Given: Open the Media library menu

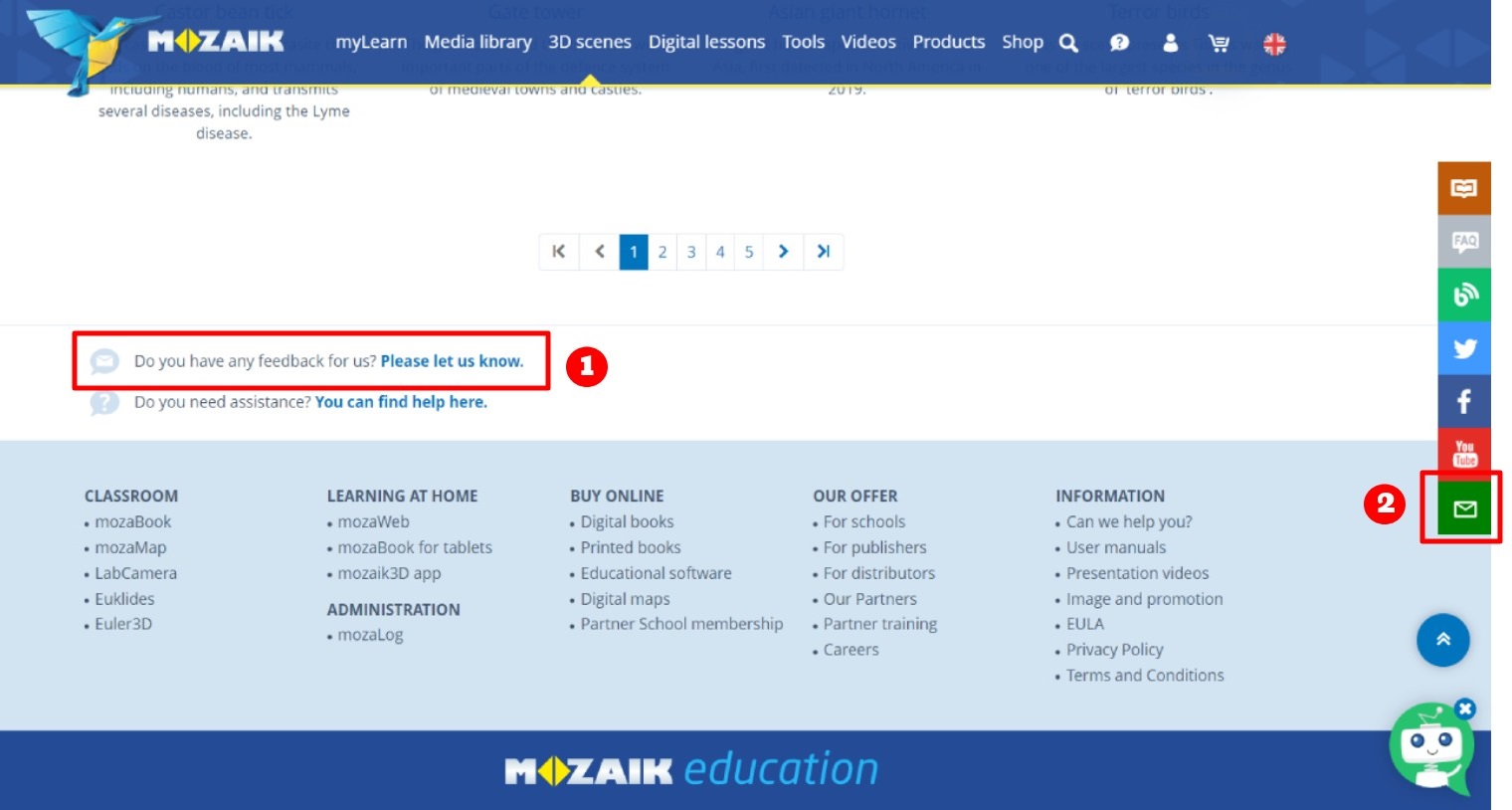Looking at the screenshot, I should (x=477, y=42).
